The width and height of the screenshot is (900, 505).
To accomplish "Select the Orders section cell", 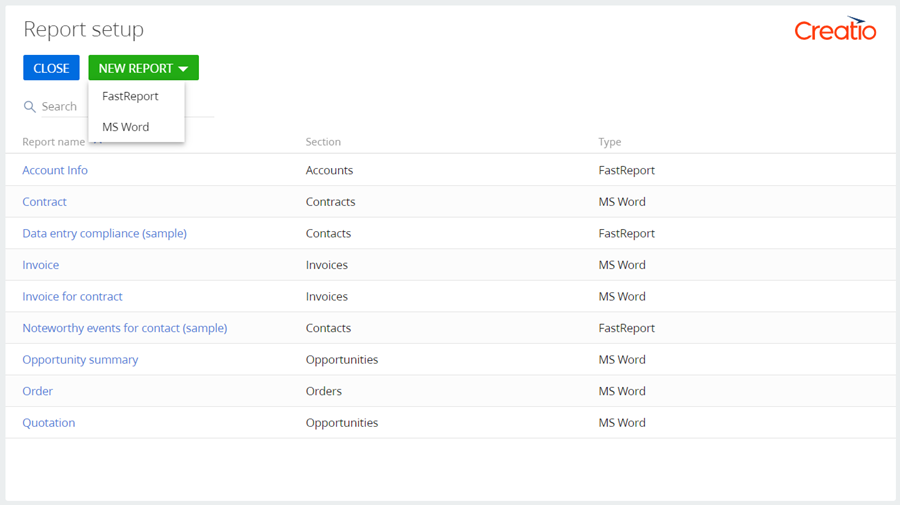I will tap(324, 391).
